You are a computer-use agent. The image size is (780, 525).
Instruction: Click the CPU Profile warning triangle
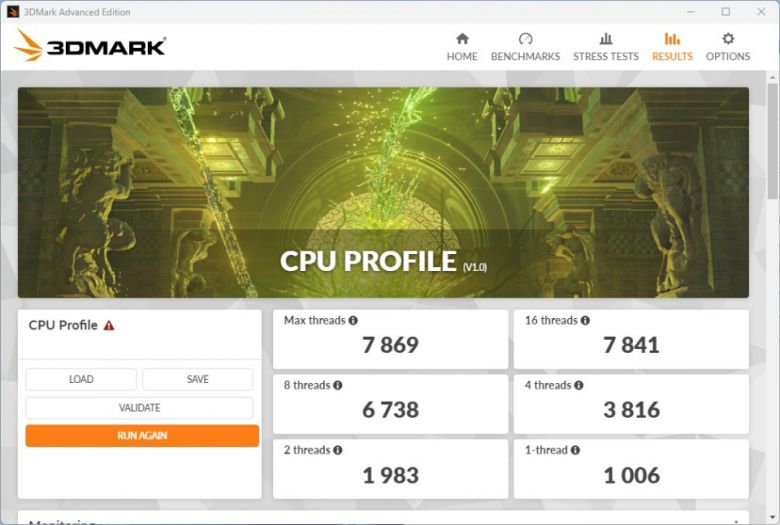[x=109, y=325]
